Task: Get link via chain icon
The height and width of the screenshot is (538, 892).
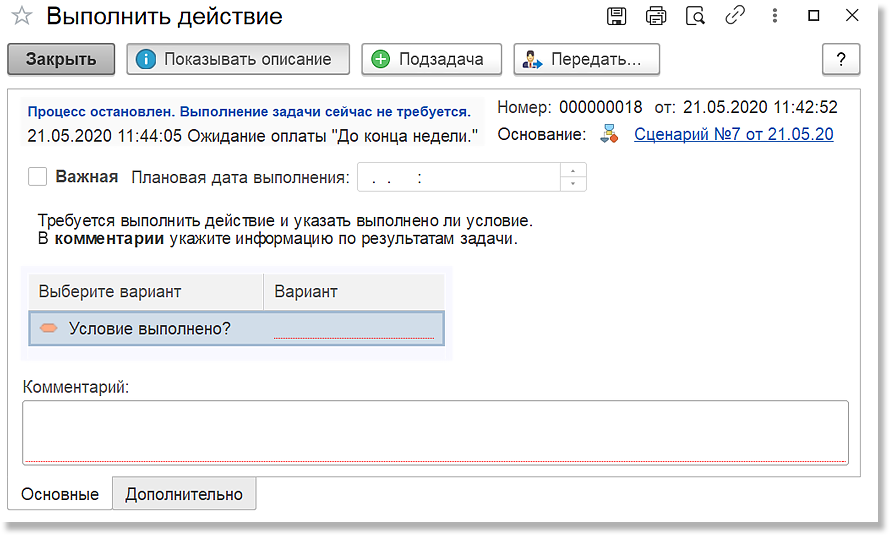Action: (x=735, y=15)
